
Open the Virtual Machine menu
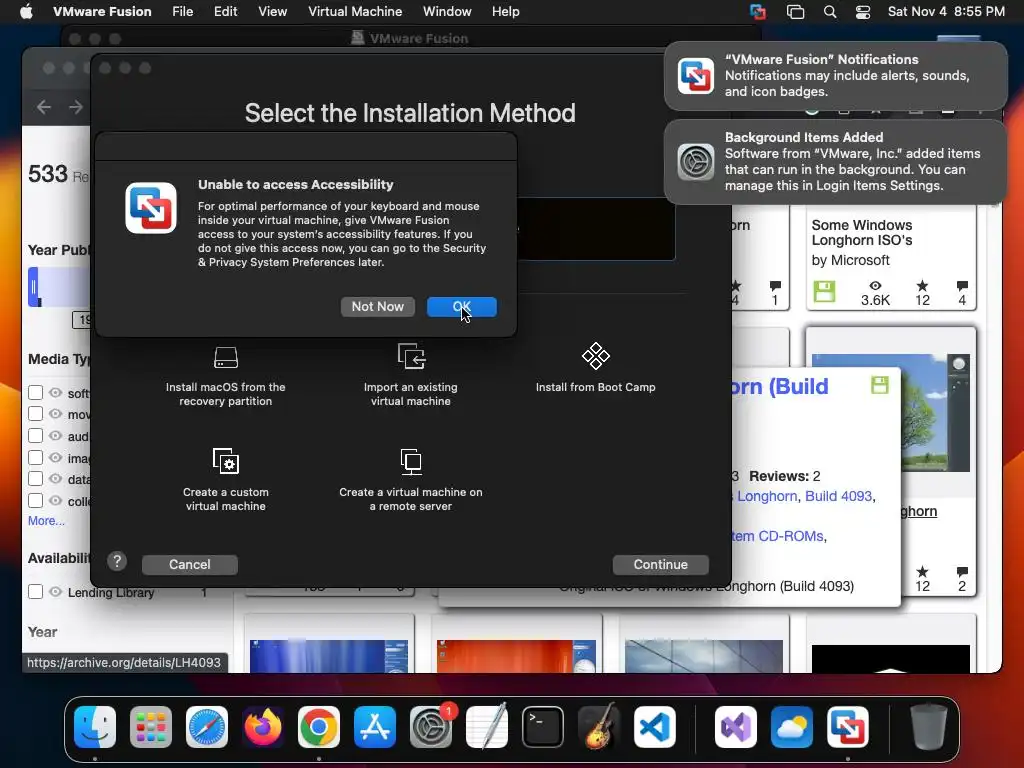tap(355, 12)
